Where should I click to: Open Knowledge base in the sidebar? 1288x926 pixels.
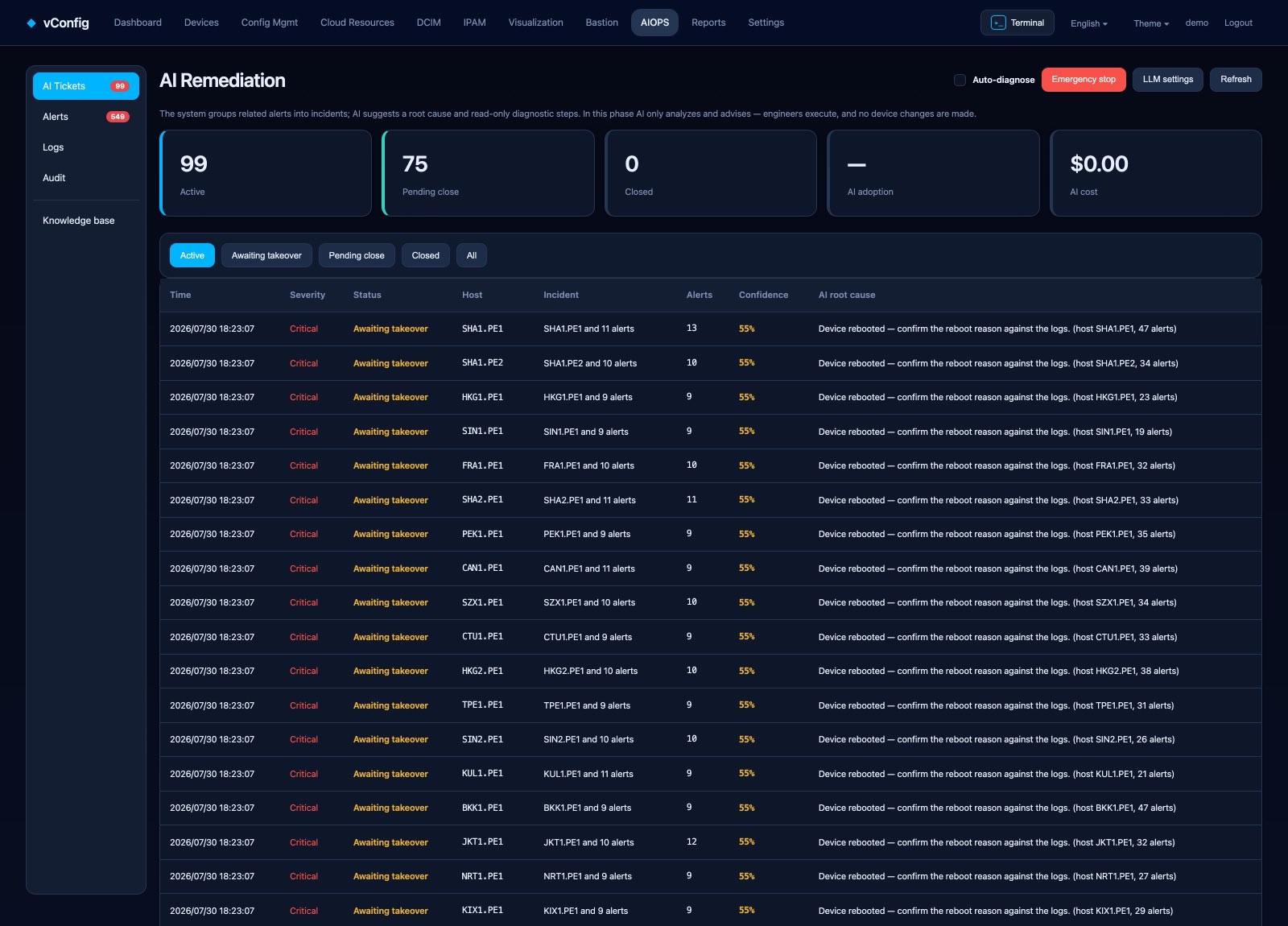[x=85, y=221]
